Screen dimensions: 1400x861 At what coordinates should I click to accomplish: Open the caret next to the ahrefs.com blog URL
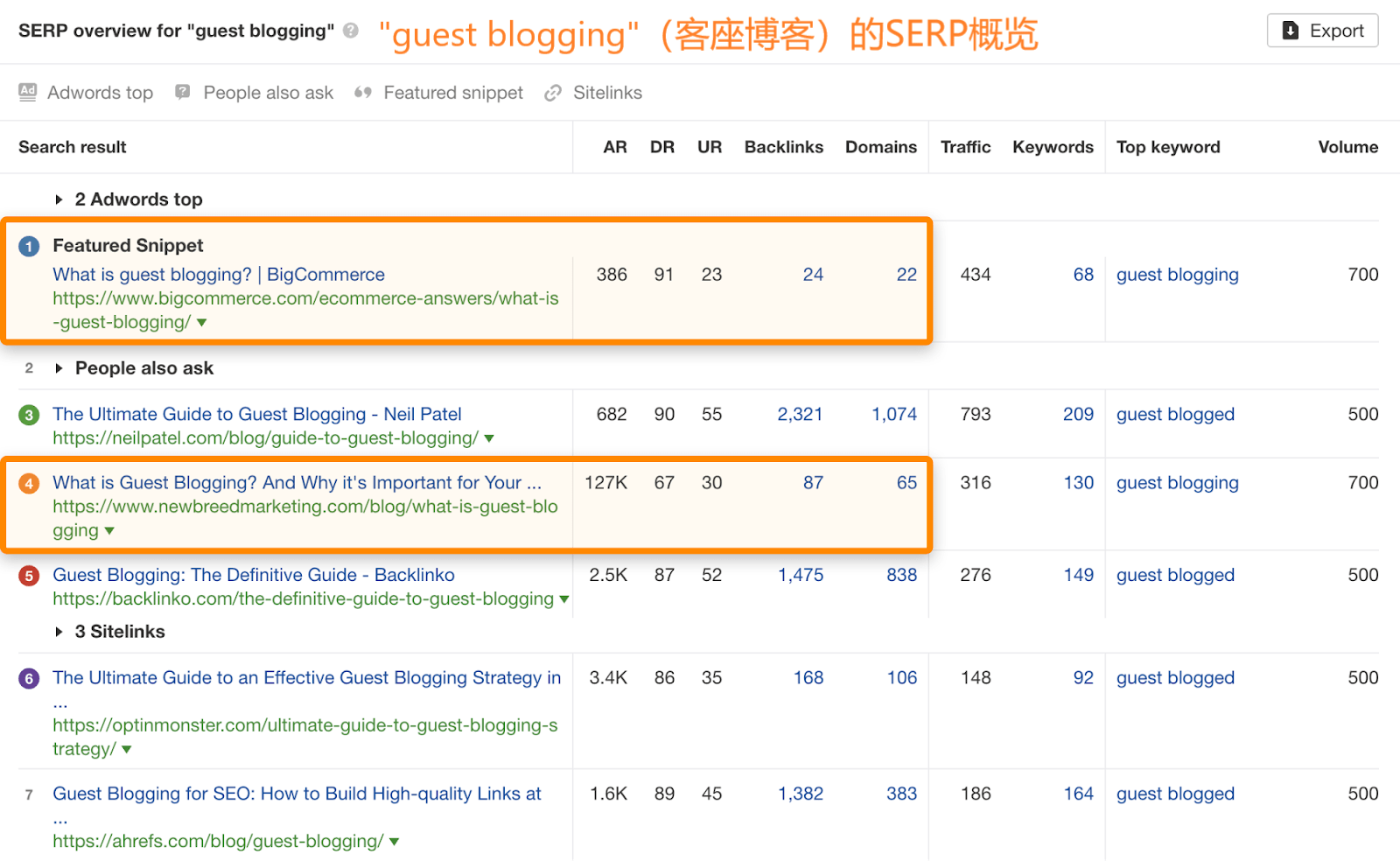(x=395, y=841)
